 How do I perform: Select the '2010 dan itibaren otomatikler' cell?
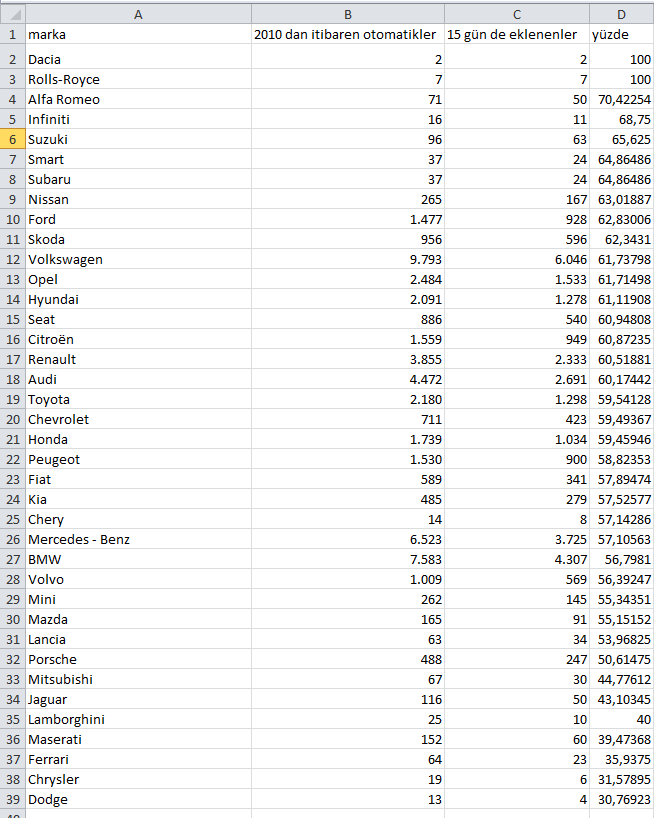tap(347, 35)
